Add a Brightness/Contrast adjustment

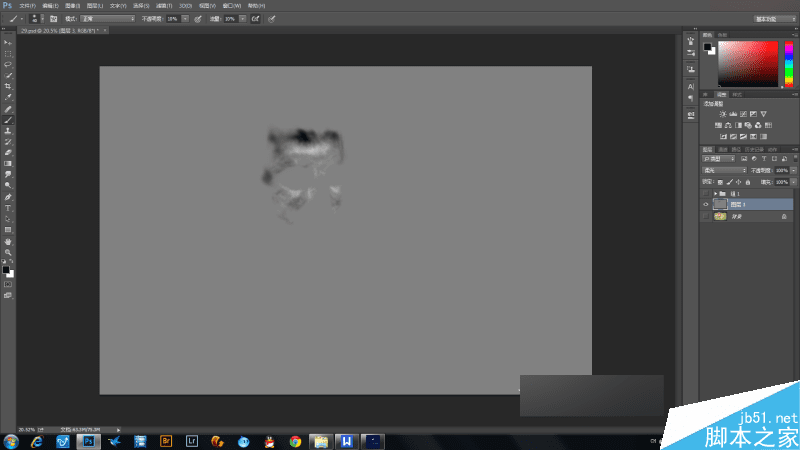tap(723, 114)
